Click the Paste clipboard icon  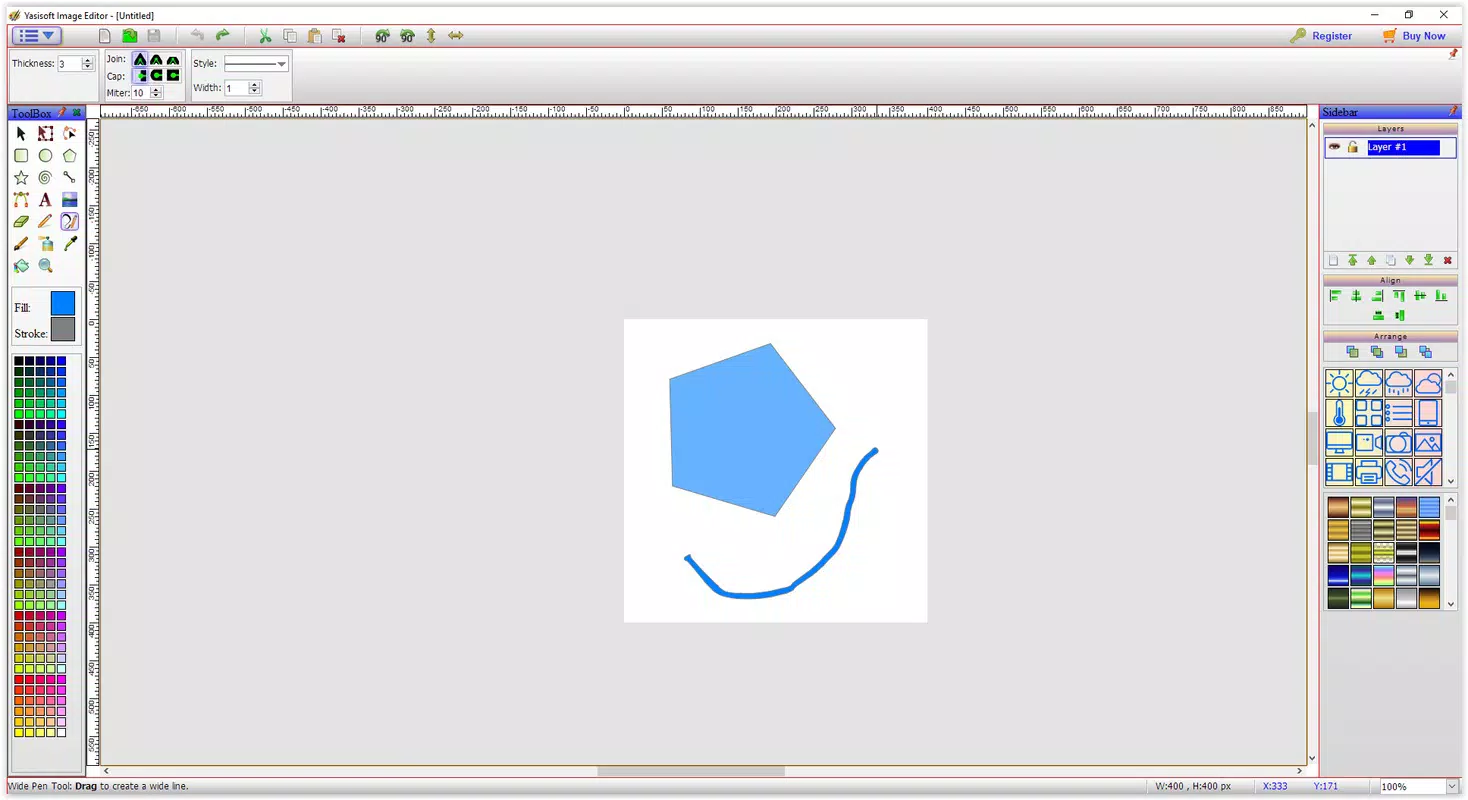pyautogui.click(x=314, y=36)
